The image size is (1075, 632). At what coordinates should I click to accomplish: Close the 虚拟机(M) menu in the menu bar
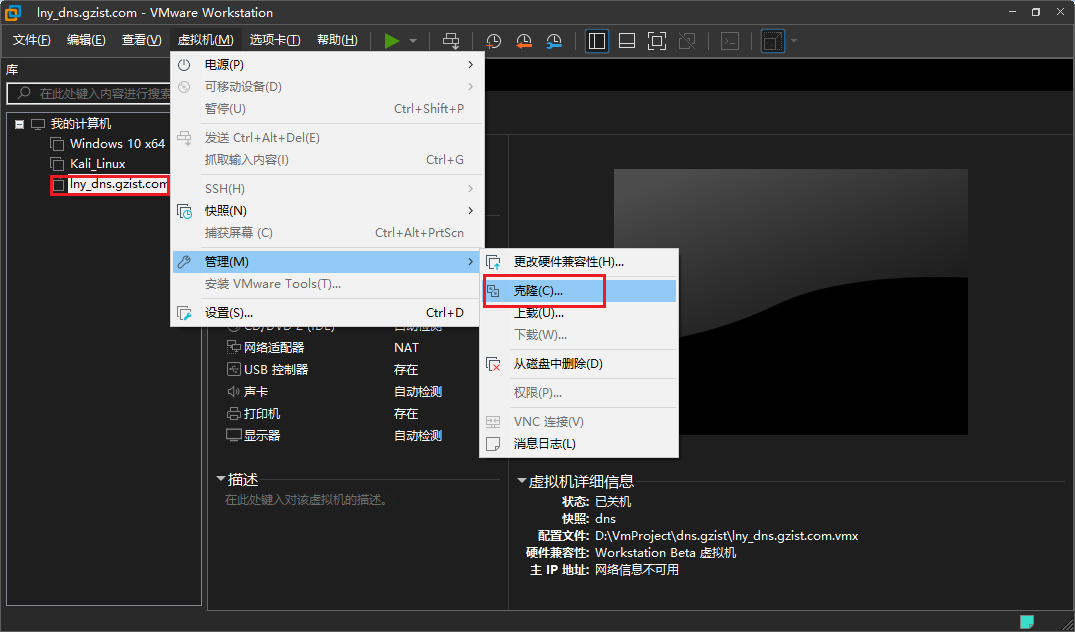click(x=205, y=40)
